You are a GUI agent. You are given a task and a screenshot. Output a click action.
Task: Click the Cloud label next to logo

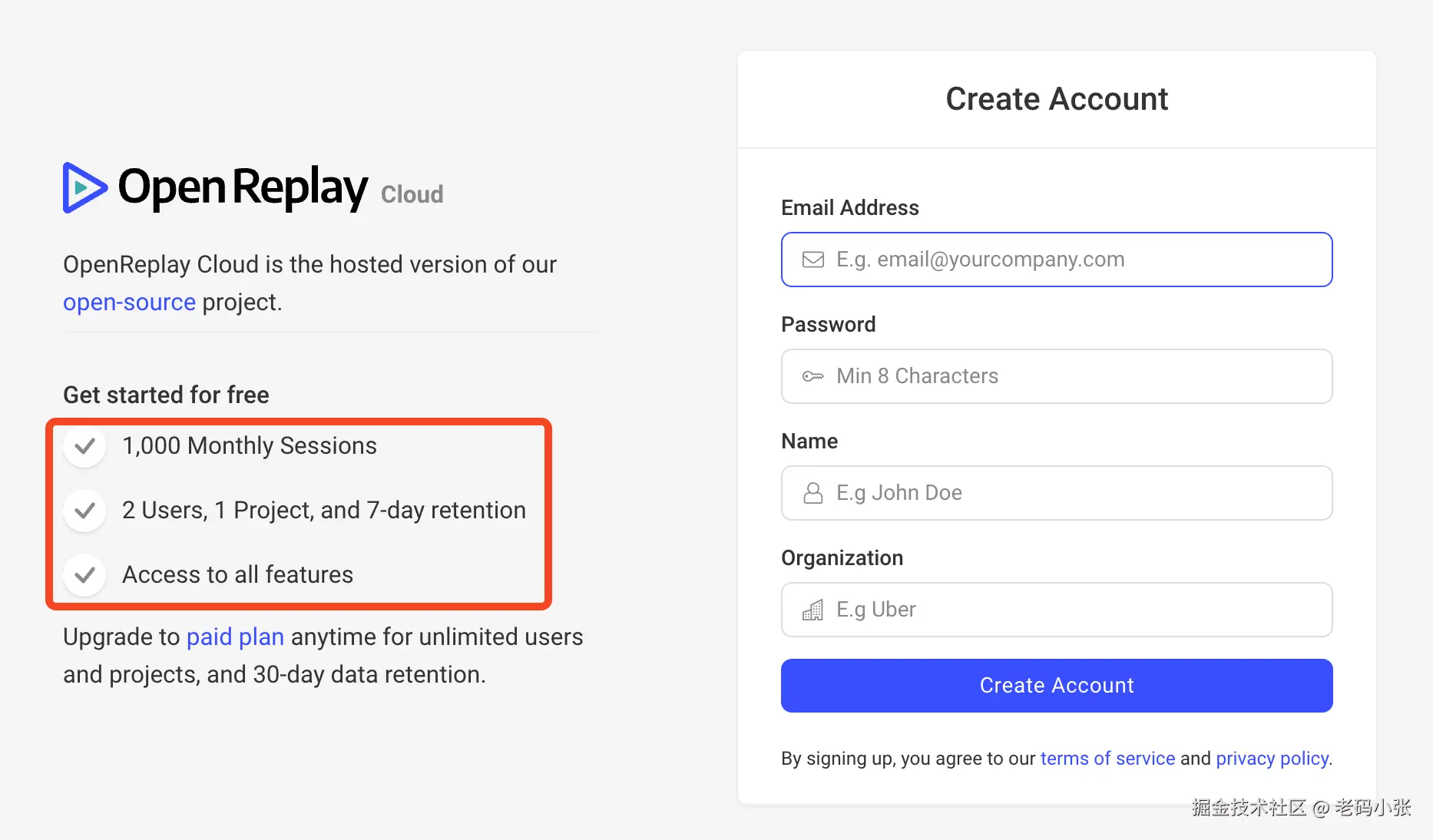click(412, 194)
